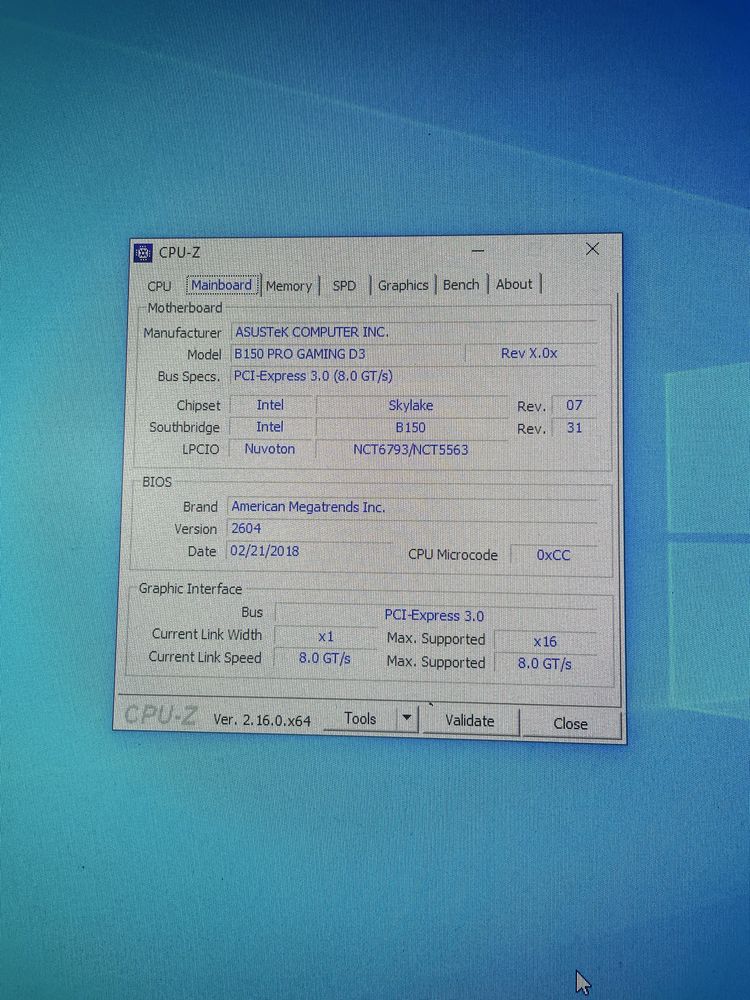The width and height of the screenshot is (750, 1000).
Task: Click the Rev X.0x field
Action: coord(530,353)
